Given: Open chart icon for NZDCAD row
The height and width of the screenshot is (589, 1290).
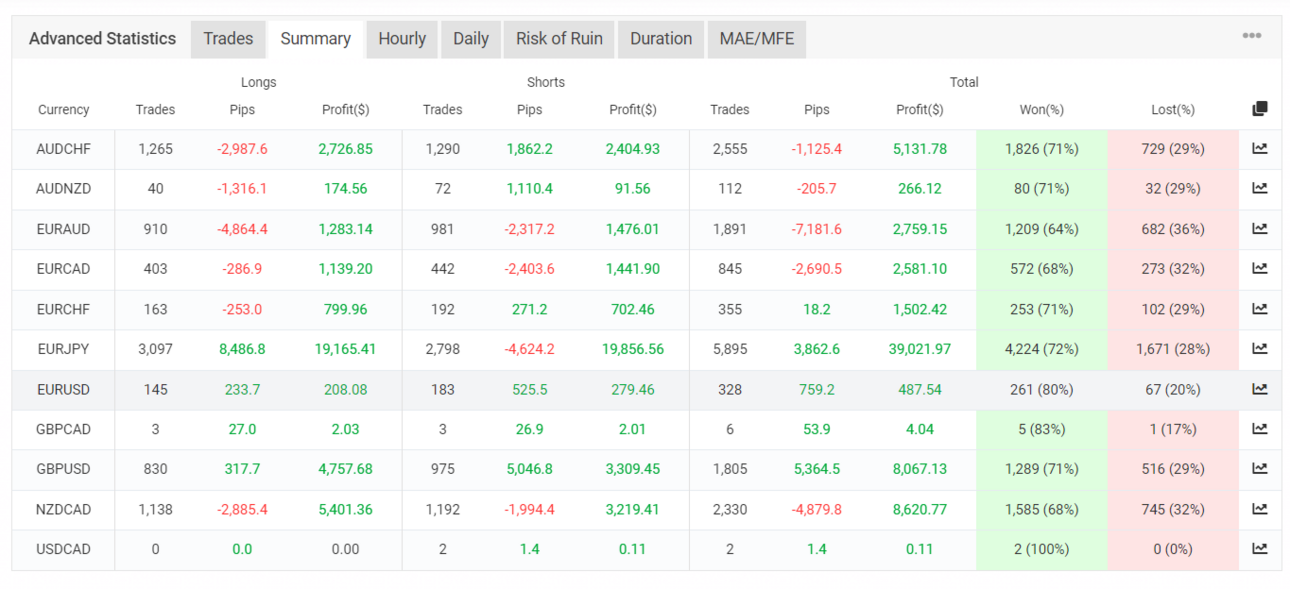Looking at the screenshot, I should click(x=1259, y=509).
